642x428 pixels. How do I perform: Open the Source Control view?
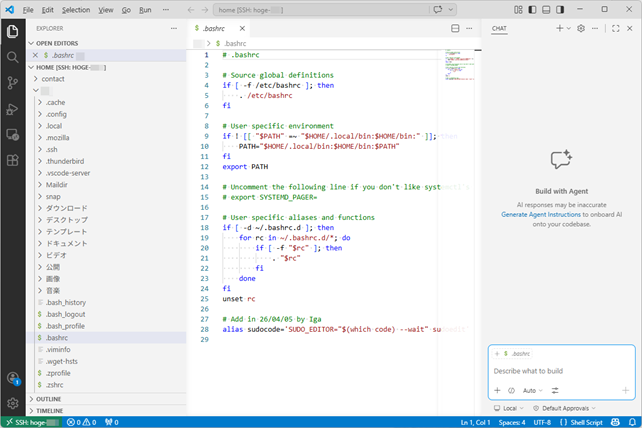tap(13, 83)
